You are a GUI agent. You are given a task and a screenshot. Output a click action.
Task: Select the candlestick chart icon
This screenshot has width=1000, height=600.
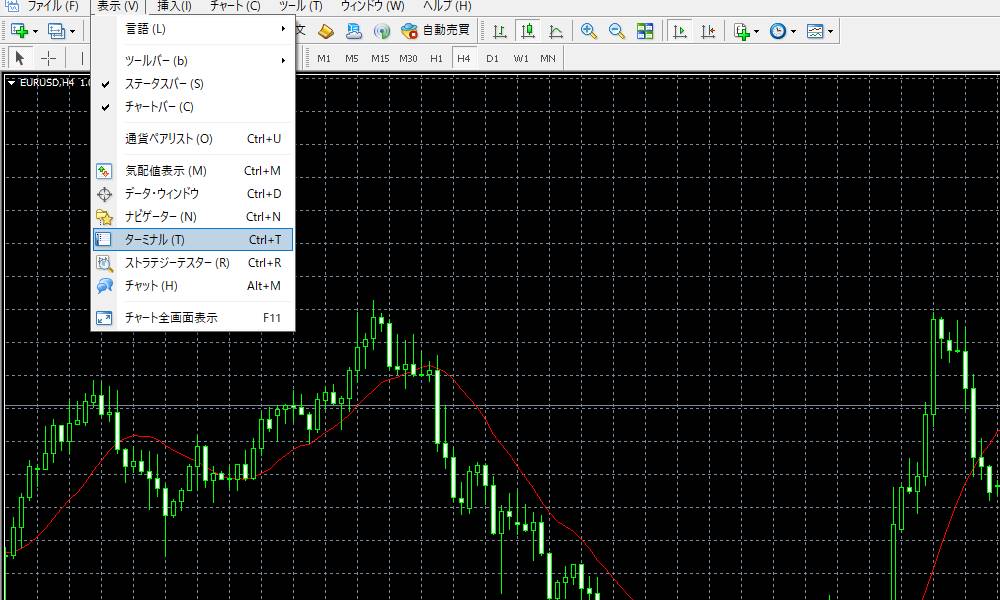pos(528,31)
